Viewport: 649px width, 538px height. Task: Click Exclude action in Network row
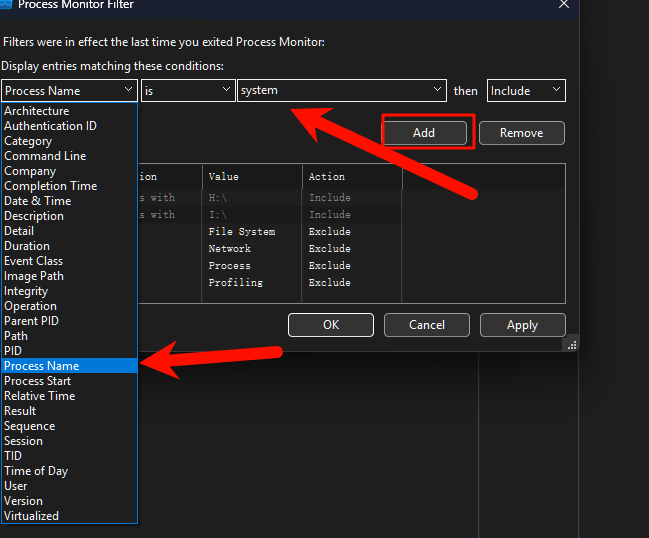pyautogui.click(x=329, y=249)
